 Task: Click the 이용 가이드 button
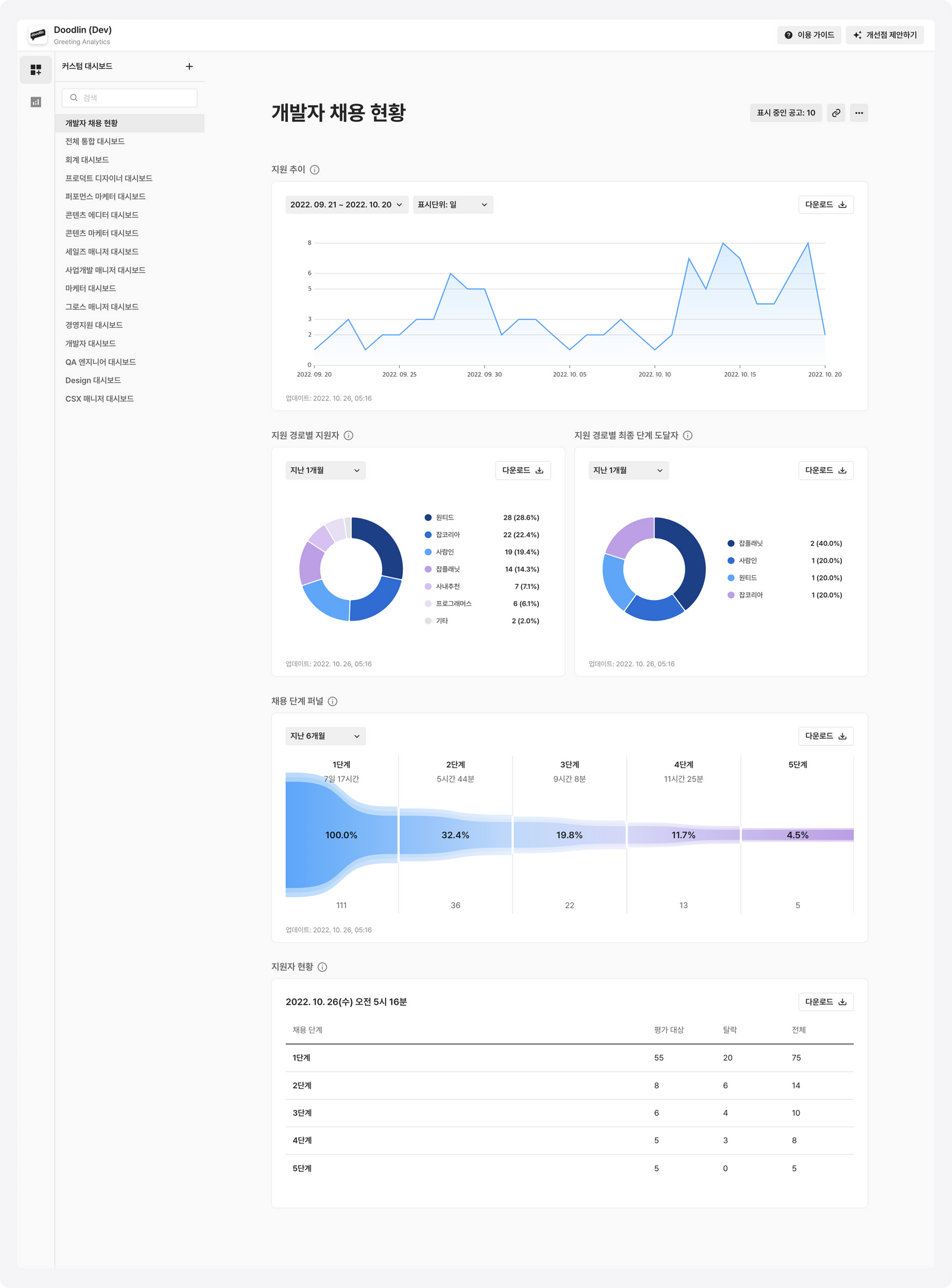point(809,35)
